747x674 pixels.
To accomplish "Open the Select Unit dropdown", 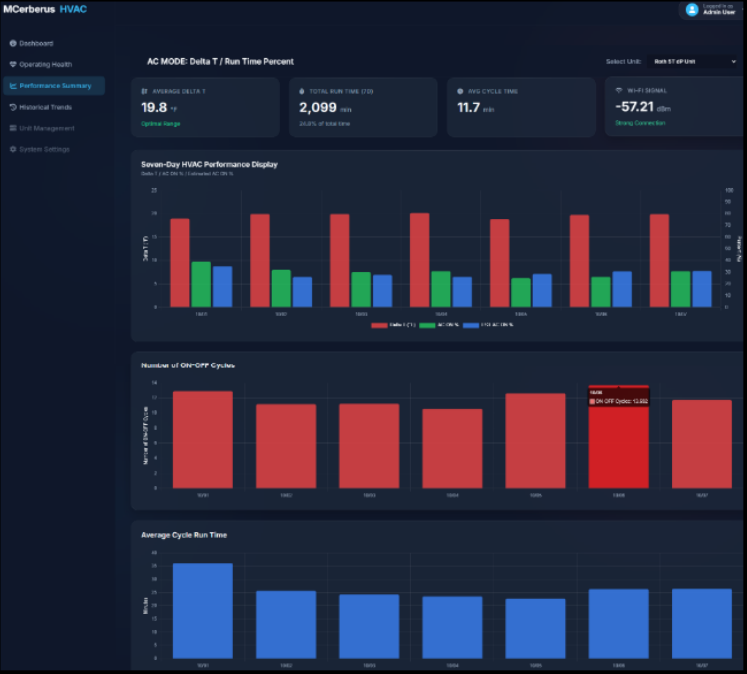I will (693, 61).
